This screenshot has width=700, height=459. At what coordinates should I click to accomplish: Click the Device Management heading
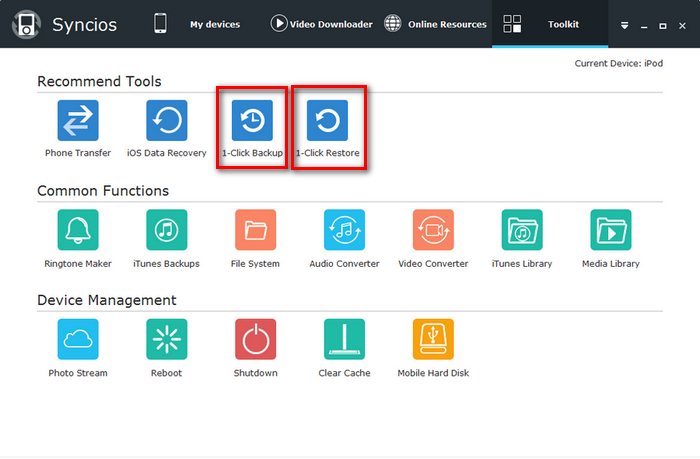tap(107, 300)
